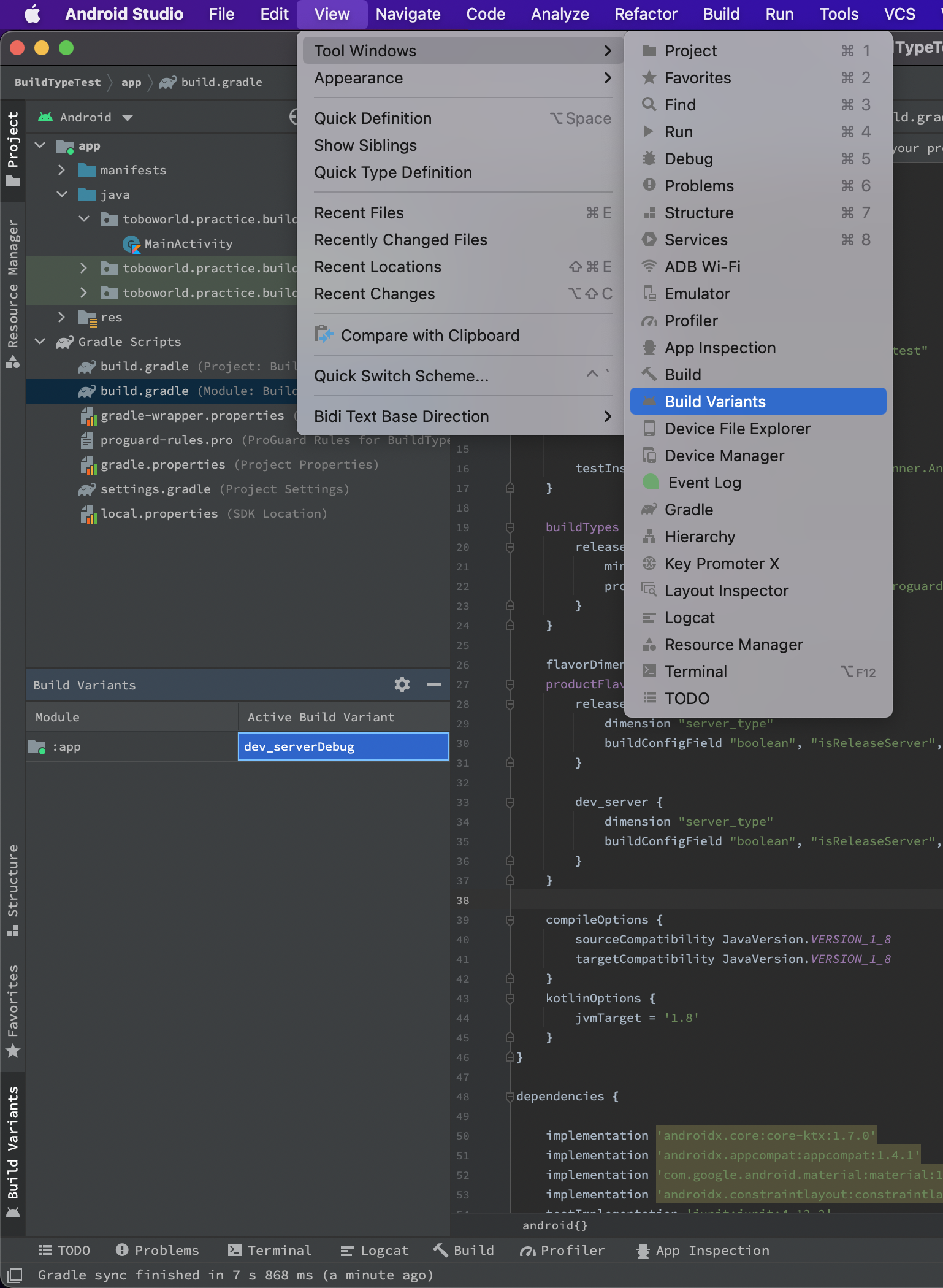Click the Hierarchy icon in submenu

point(649,537)
